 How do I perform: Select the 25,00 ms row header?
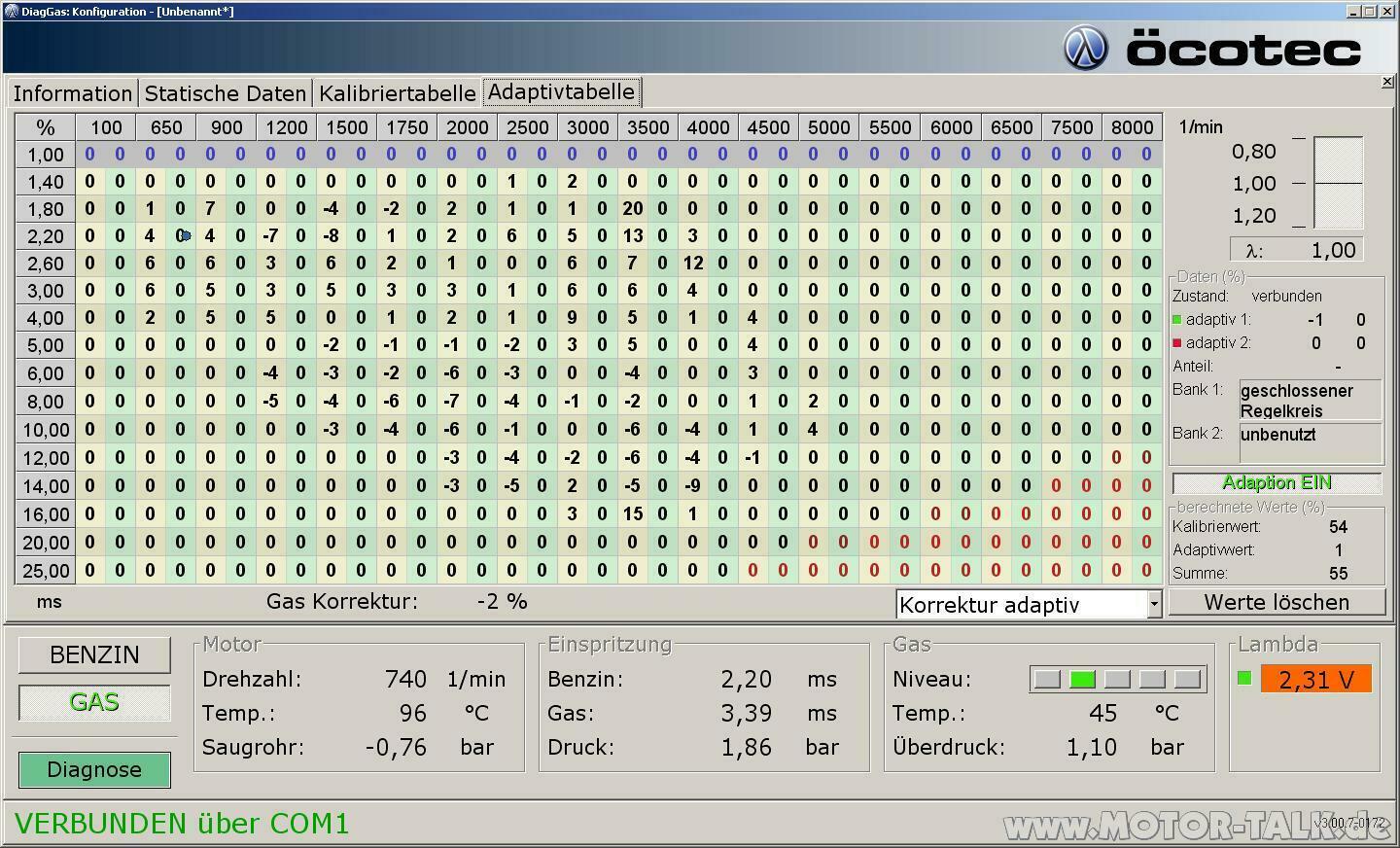click(x=46, y=571)
